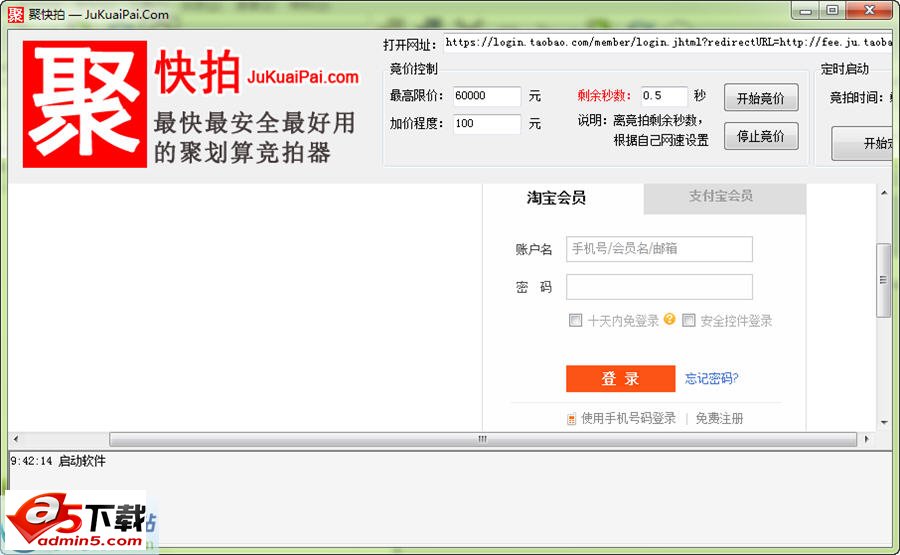Click the vertical scrollbar up arrow
Screen dimensions: 900x555
tap(884, 193)
